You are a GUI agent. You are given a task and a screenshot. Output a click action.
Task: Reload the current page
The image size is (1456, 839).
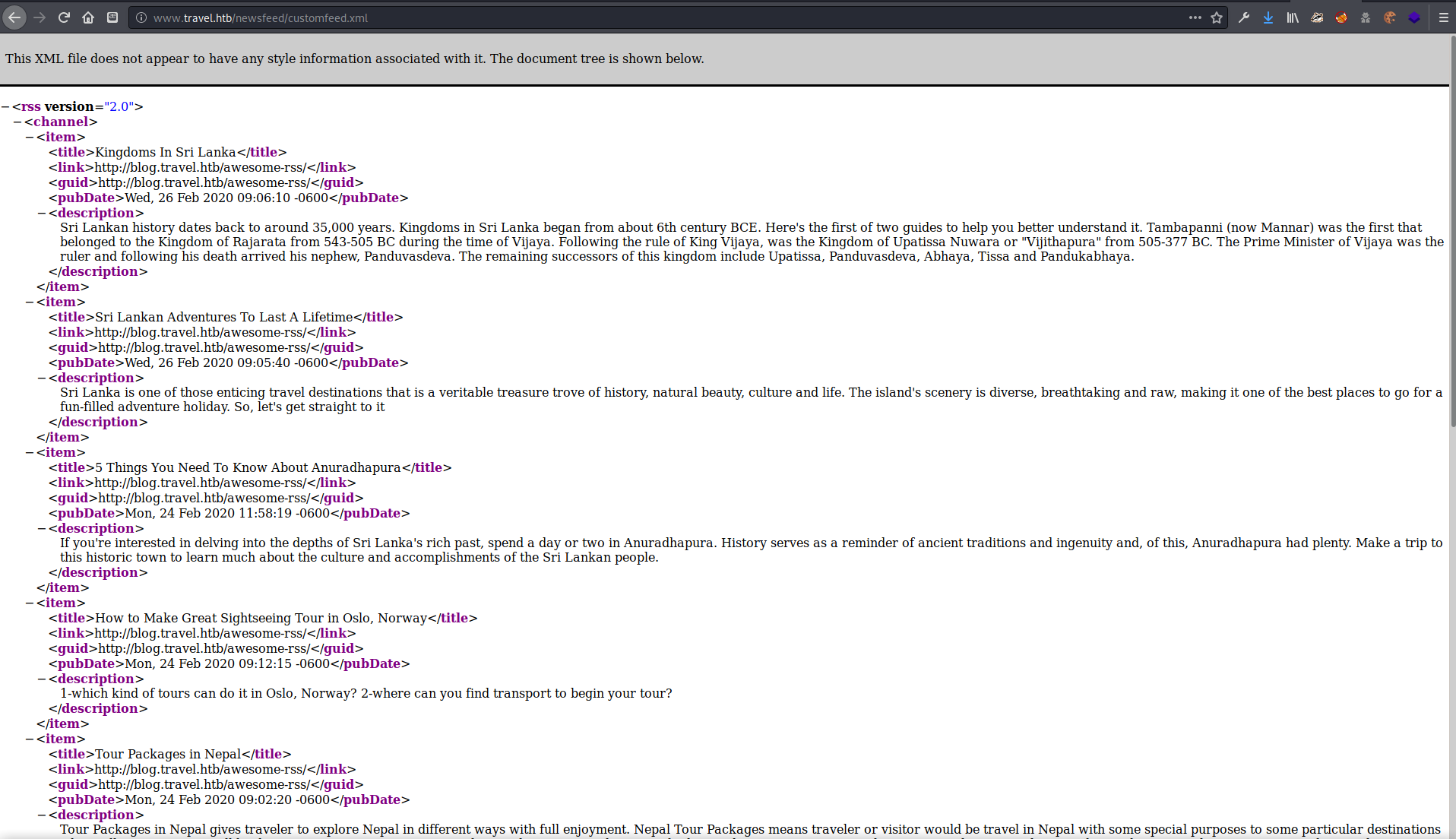pos(64,17)
